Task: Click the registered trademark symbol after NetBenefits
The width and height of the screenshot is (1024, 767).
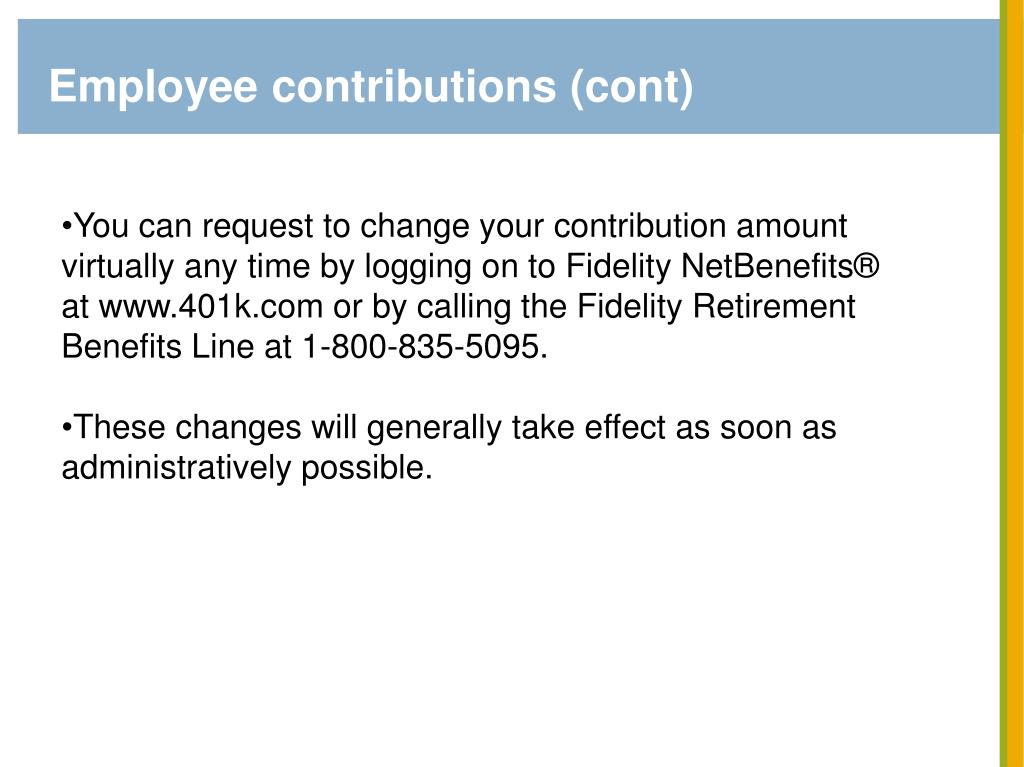Action: pos(867,266)
